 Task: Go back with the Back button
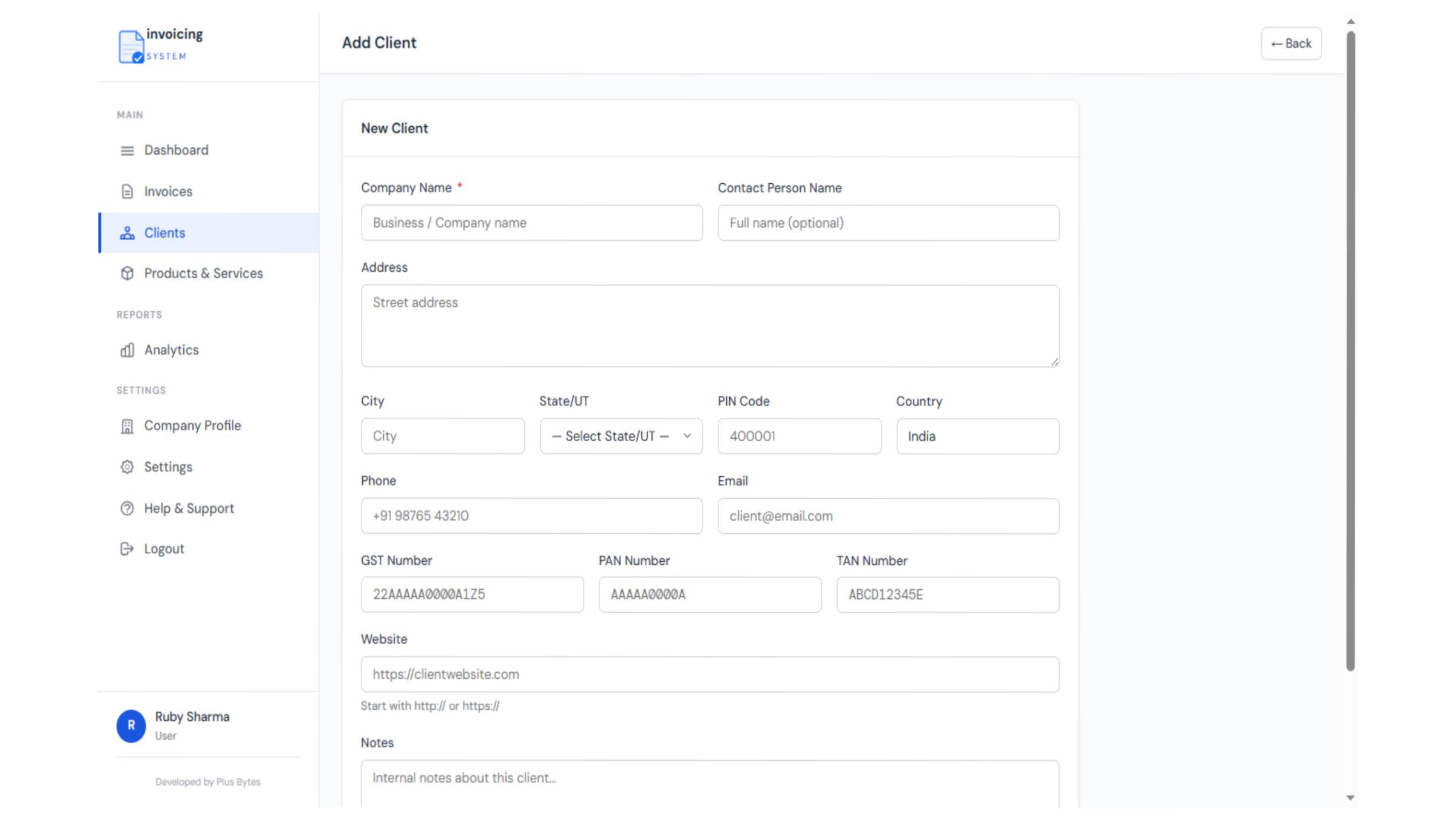pyautogui.click(x=1291, y=44)
